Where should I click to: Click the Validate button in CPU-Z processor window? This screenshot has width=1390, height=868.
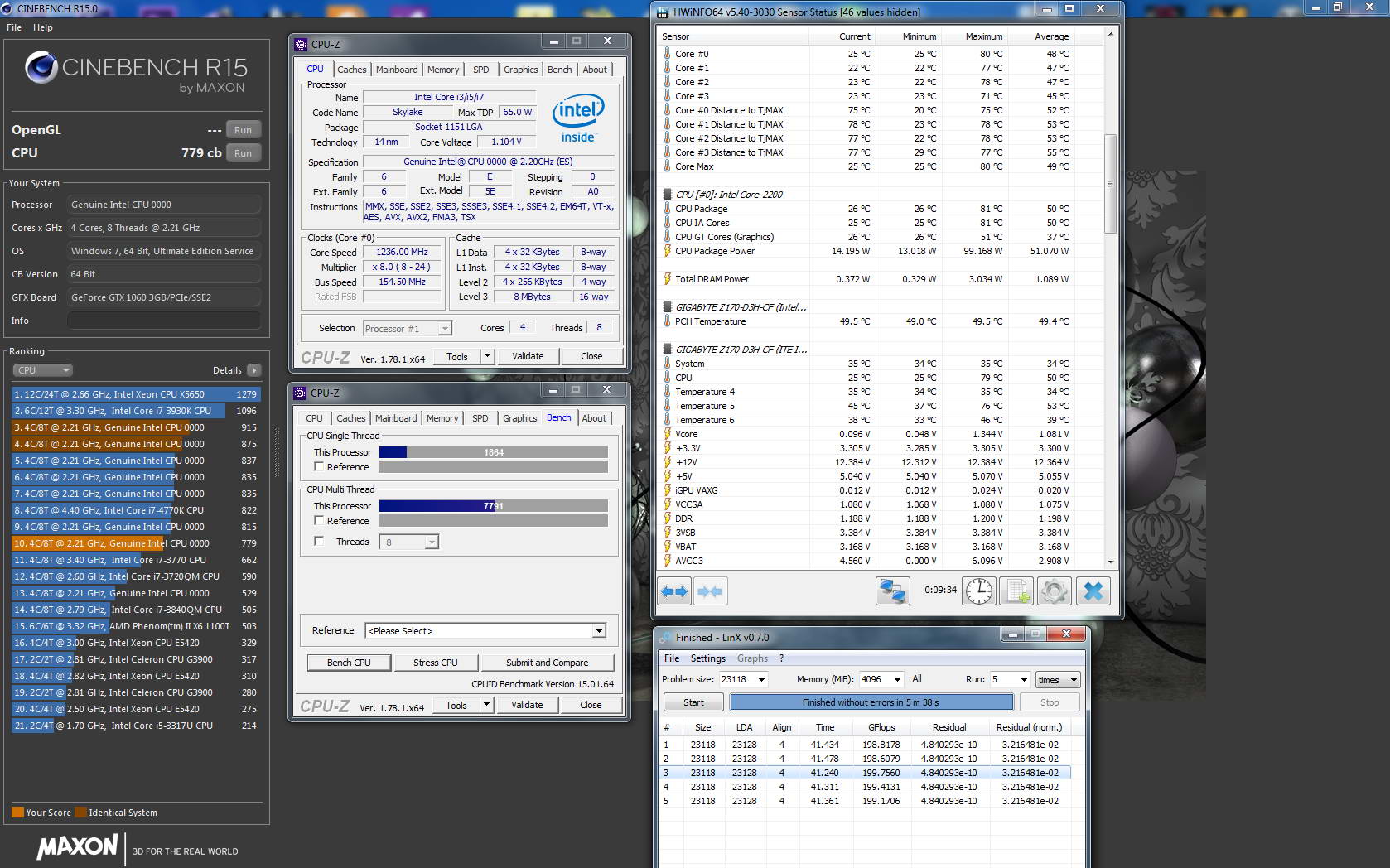click(528, 356)
